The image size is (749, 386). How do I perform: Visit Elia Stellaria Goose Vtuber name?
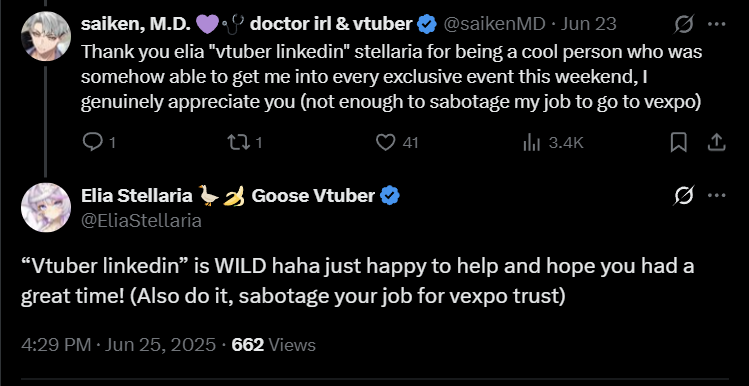(x=228, y=195)
